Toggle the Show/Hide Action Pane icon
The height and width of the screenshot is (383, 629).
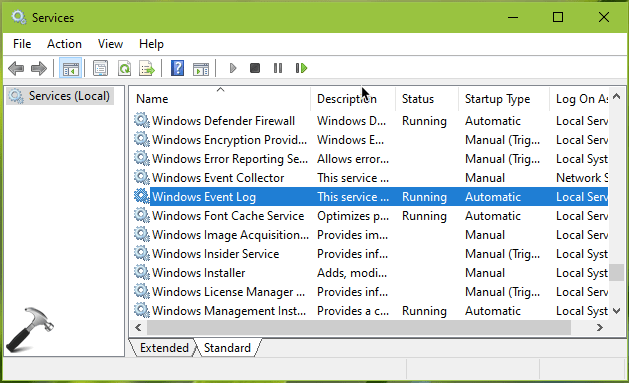pos(201,69)
